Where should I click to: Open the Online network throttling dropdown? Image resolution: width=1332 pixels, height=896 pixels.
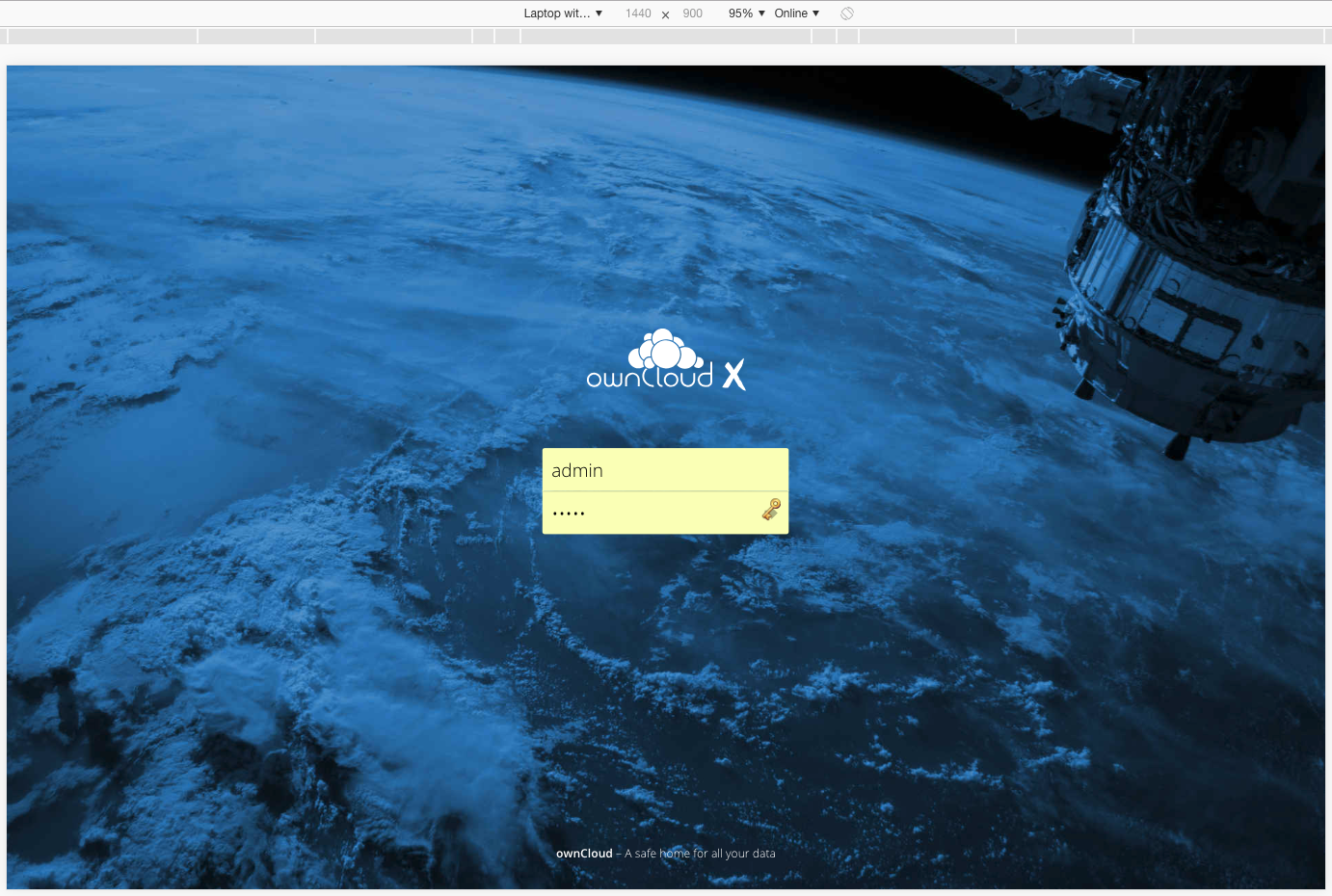[796, 13]
